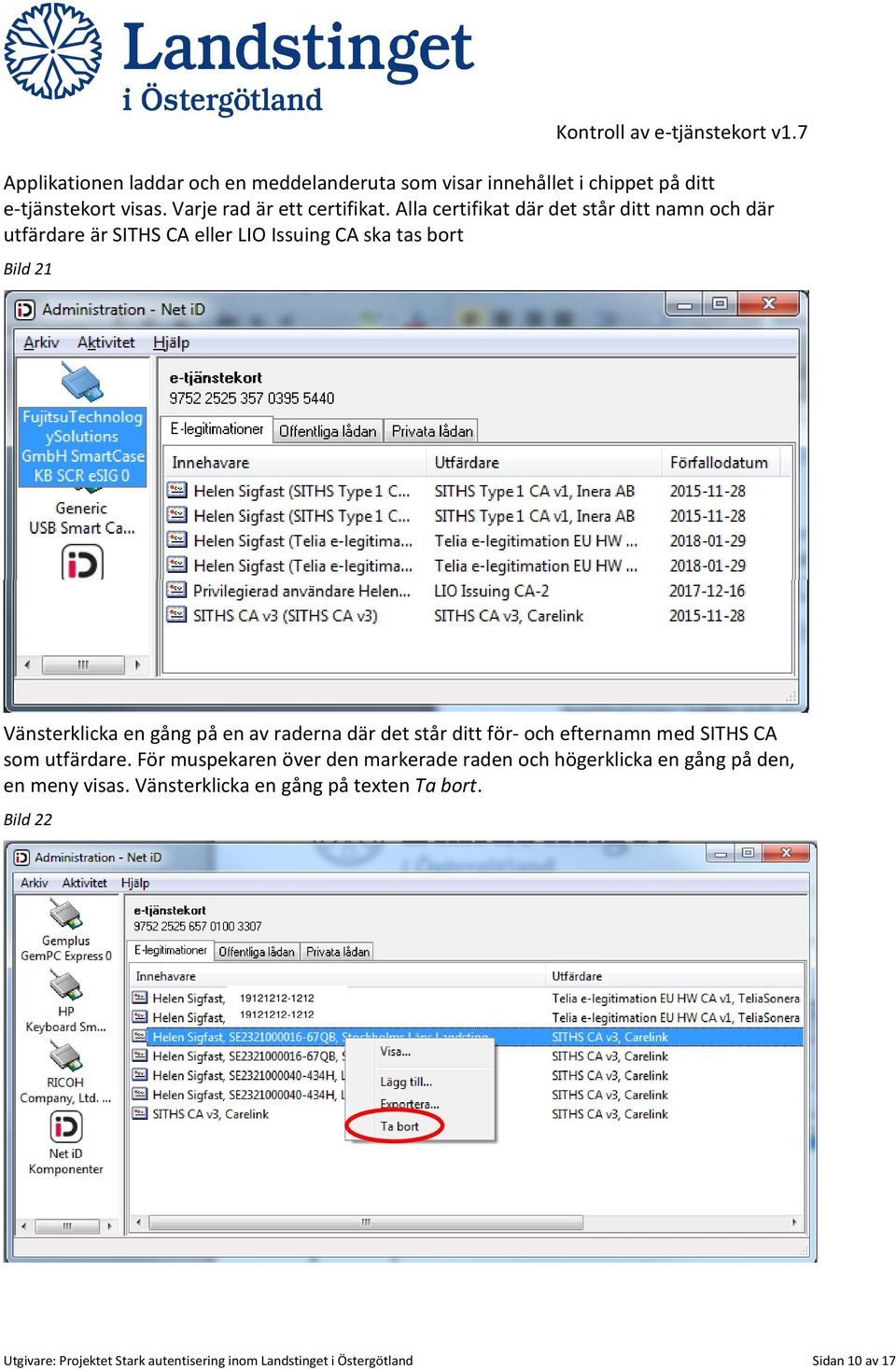Image resolution: width=896 pixels, height=1369 pixels.
Task: Click certificate icon of SITHS CA v3, Carelink row
Action: [x=140, y=1113]
